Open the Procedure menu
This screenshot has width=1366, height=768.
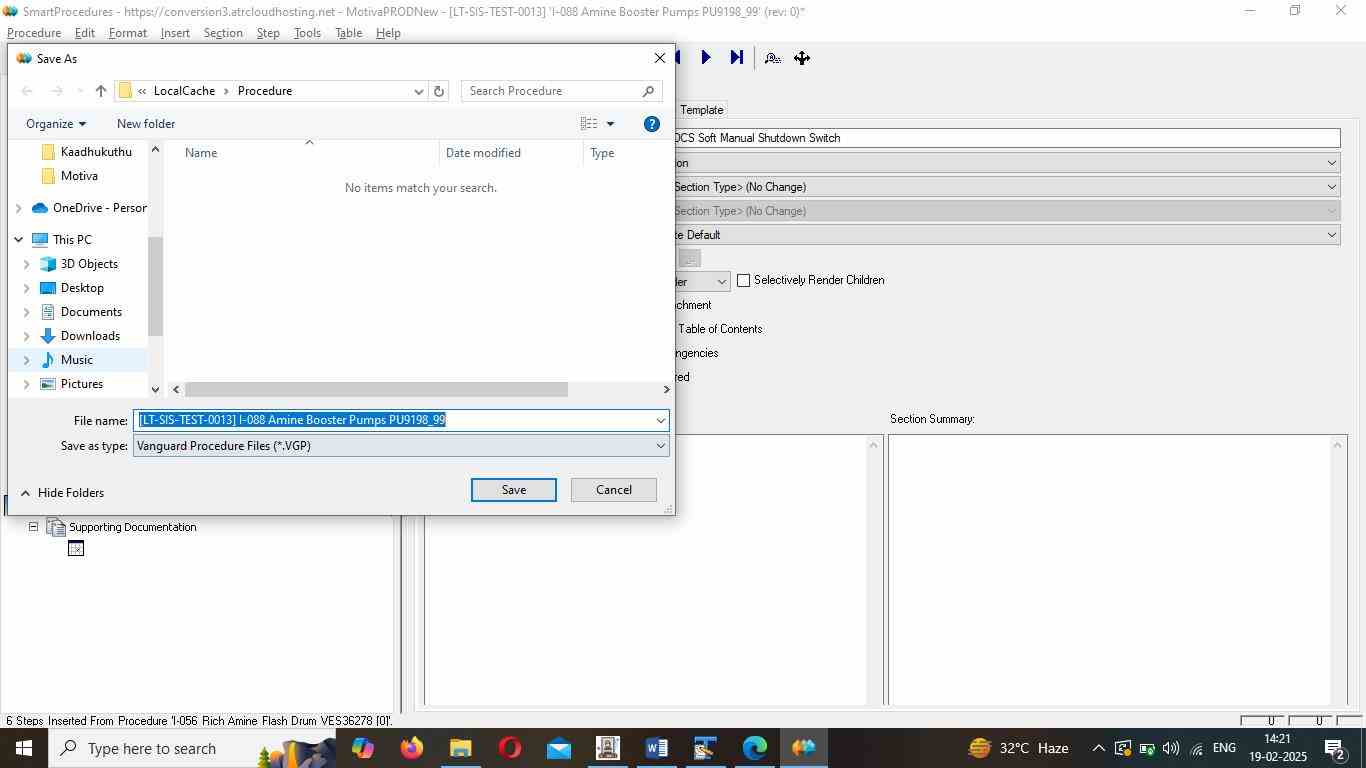[x=34, y=33]
